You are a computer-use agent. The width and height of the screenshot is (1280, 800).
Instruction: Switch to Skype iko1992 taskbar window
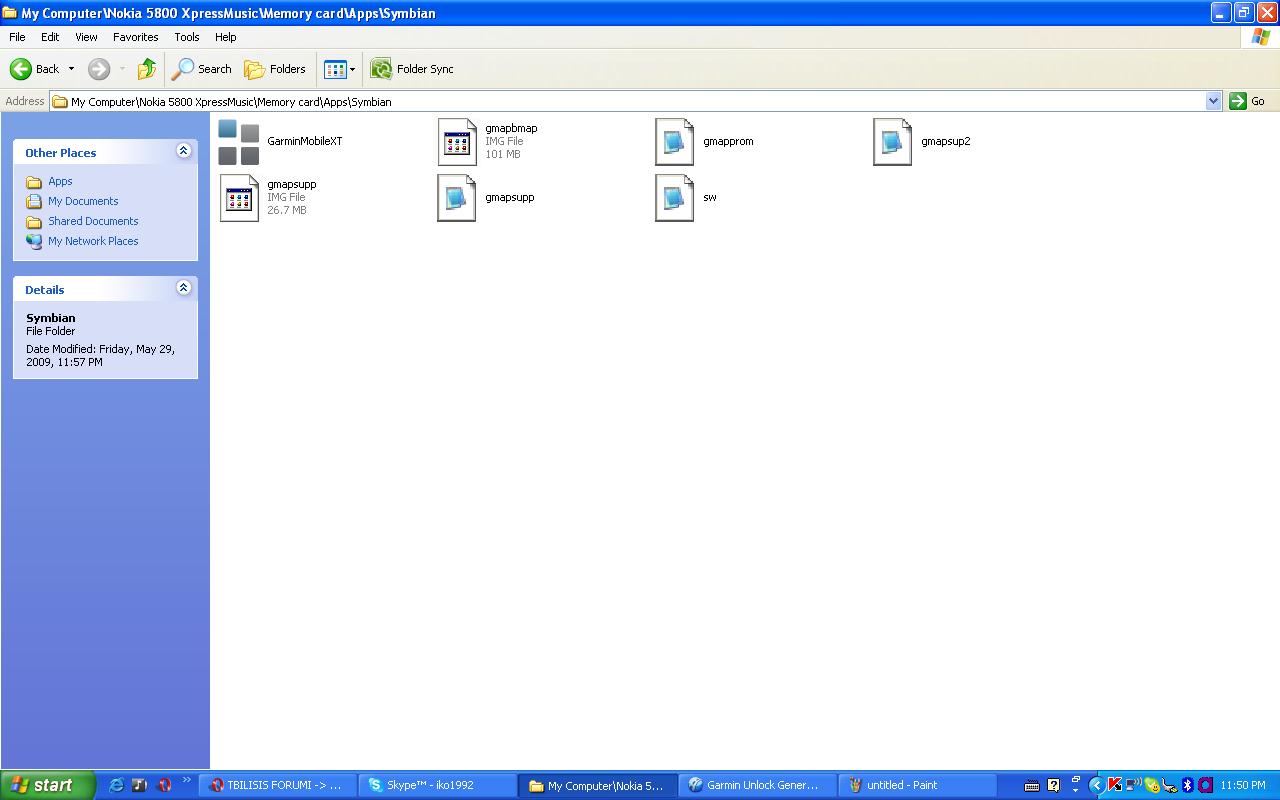click(x=438, y=785)
